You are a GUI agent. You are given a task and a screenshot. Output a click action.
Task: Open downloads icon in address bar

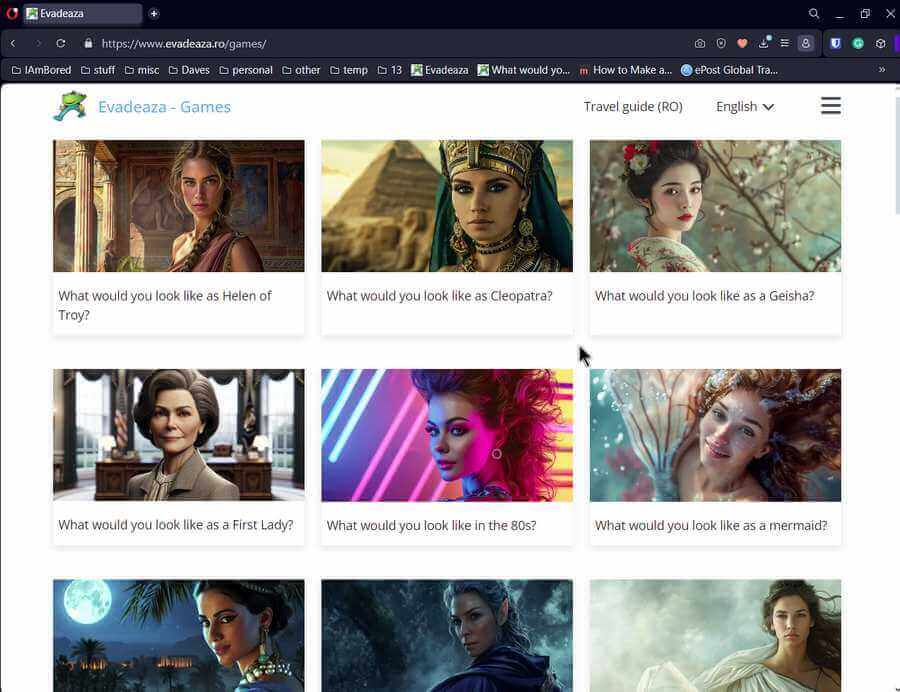(x=763, y=43)
